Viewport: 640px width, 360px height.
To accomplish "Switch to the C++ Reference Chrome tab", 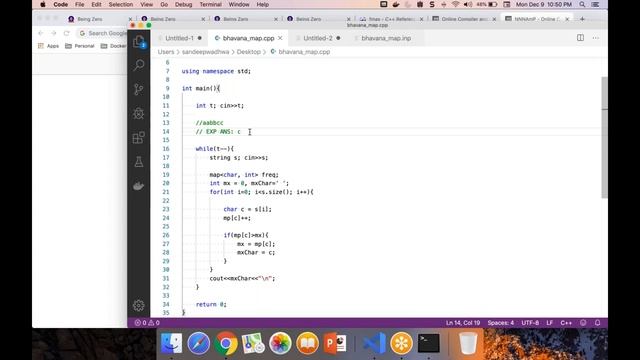I will coord(390,19).
